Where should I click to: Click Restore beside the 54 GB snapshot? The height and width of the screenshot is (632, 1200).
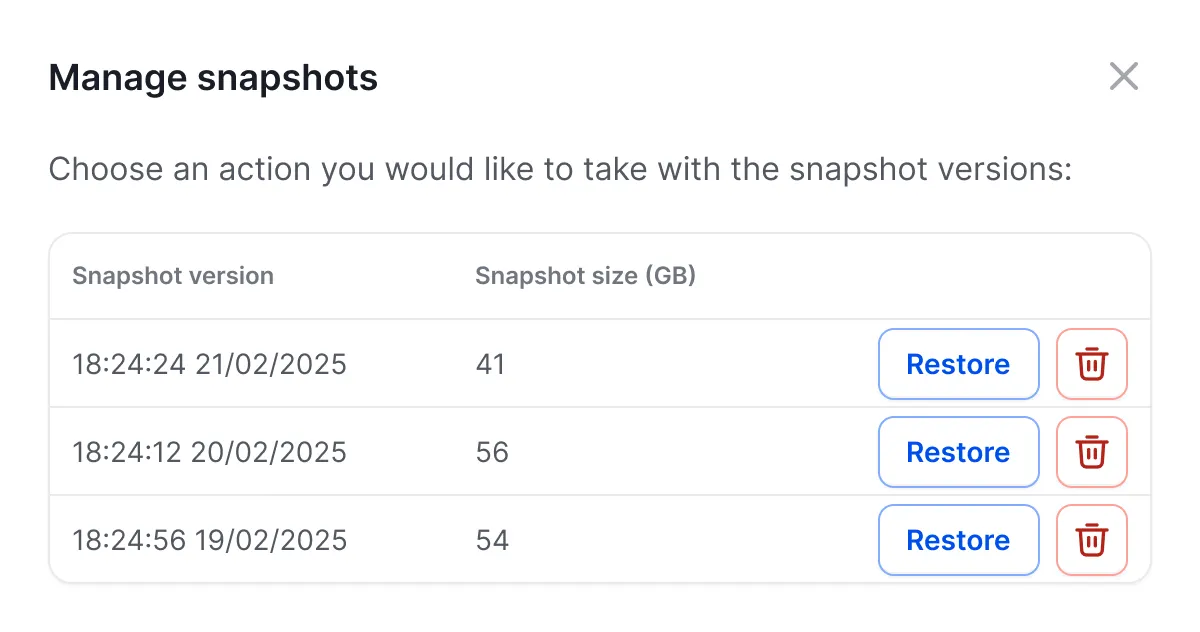point(958,540)
